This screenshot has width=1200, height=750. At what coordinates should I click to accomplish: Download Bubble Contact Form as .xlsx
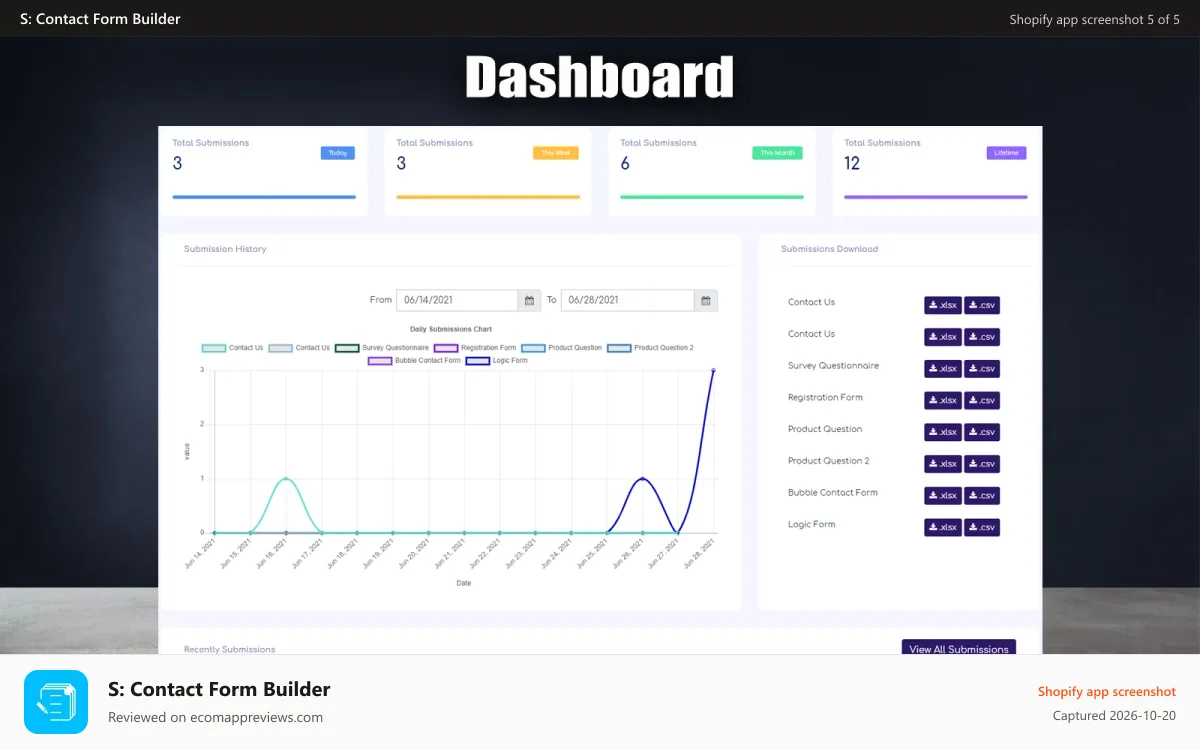[x=943, y=496]
